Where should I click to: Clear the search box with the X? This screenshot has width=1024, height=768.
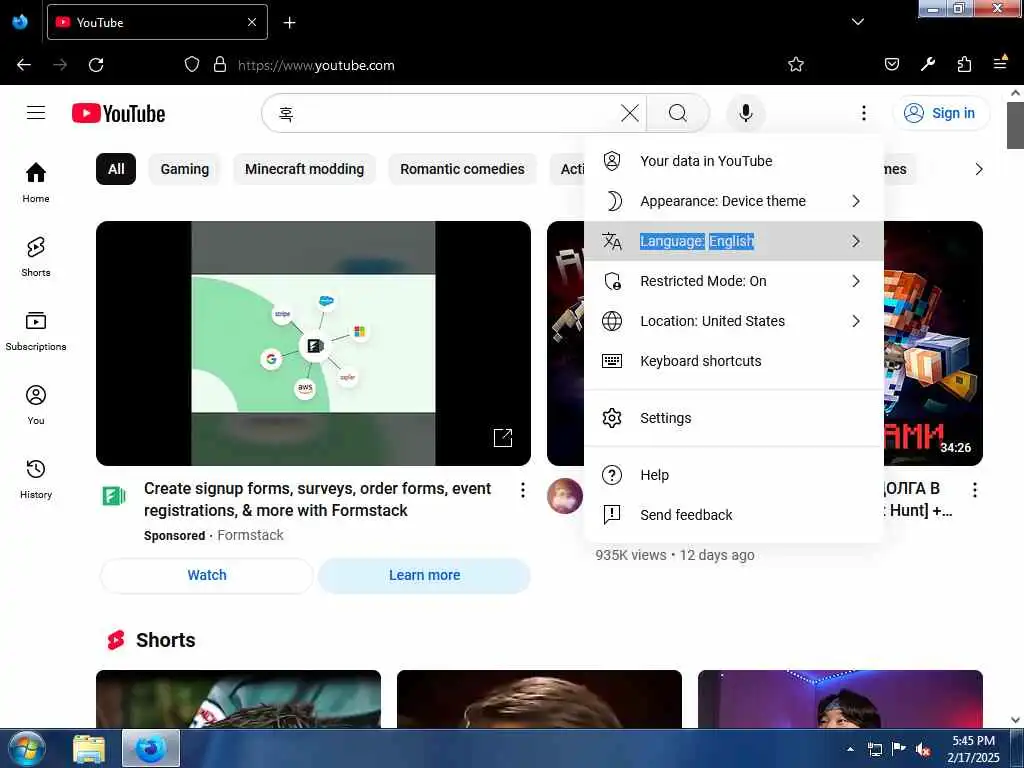click(x=630, y=113)
